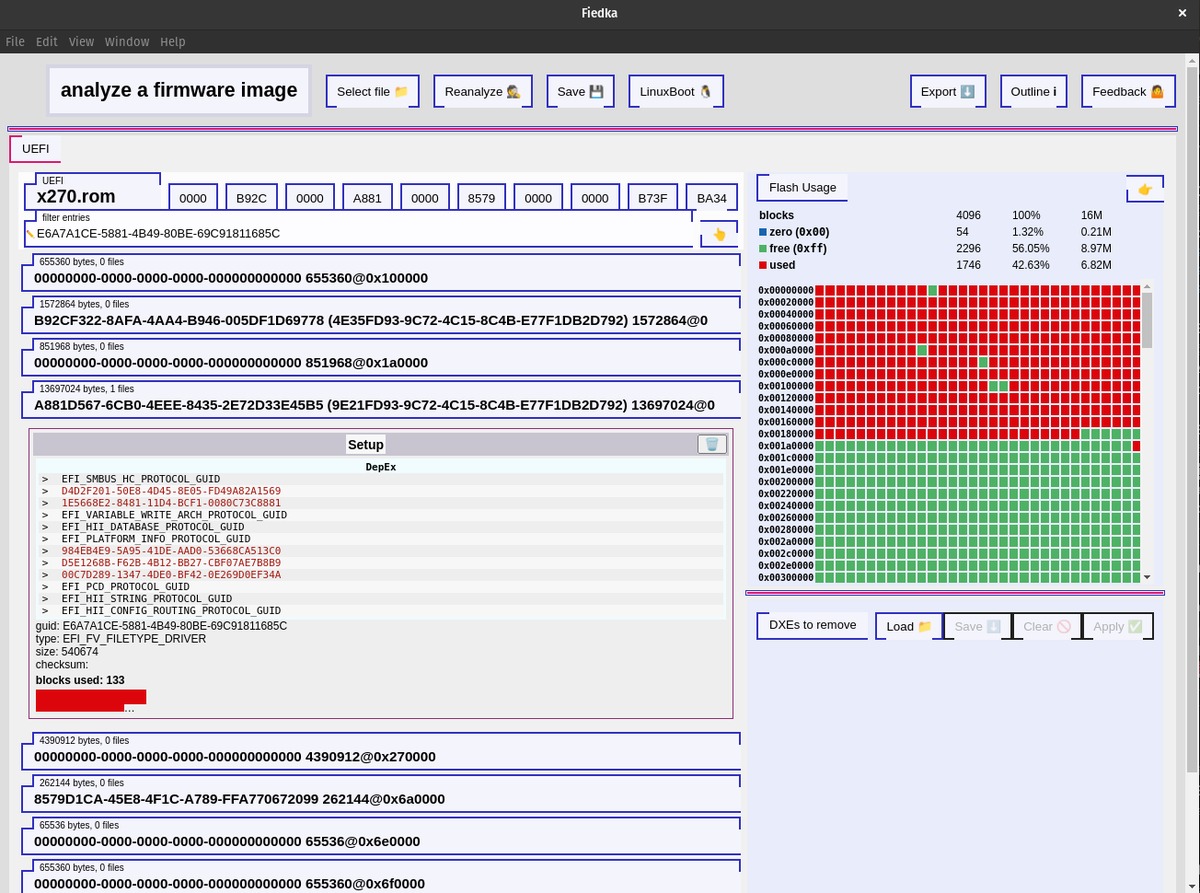This screenshot has width=1200, height=893.
Task: Click pointing hand icon in Flash Usage panel
Action: 1145,189
